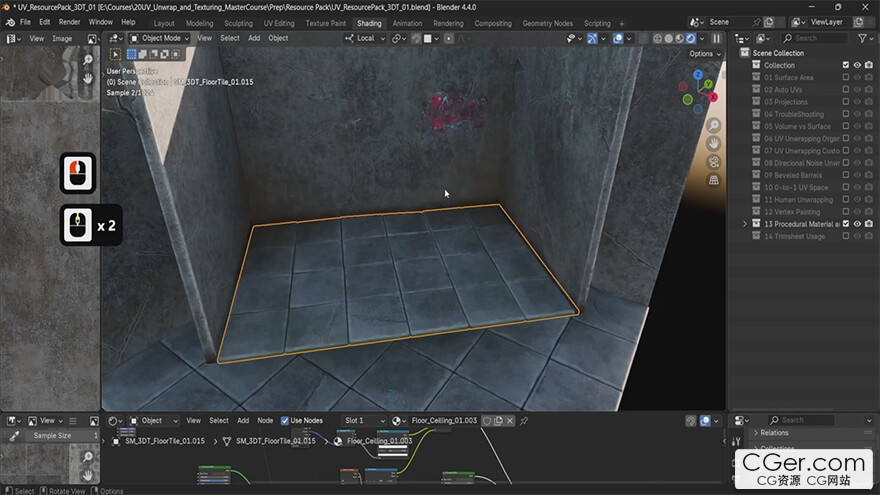
Task: Open the Render menu
Action: tap(69, 22)
